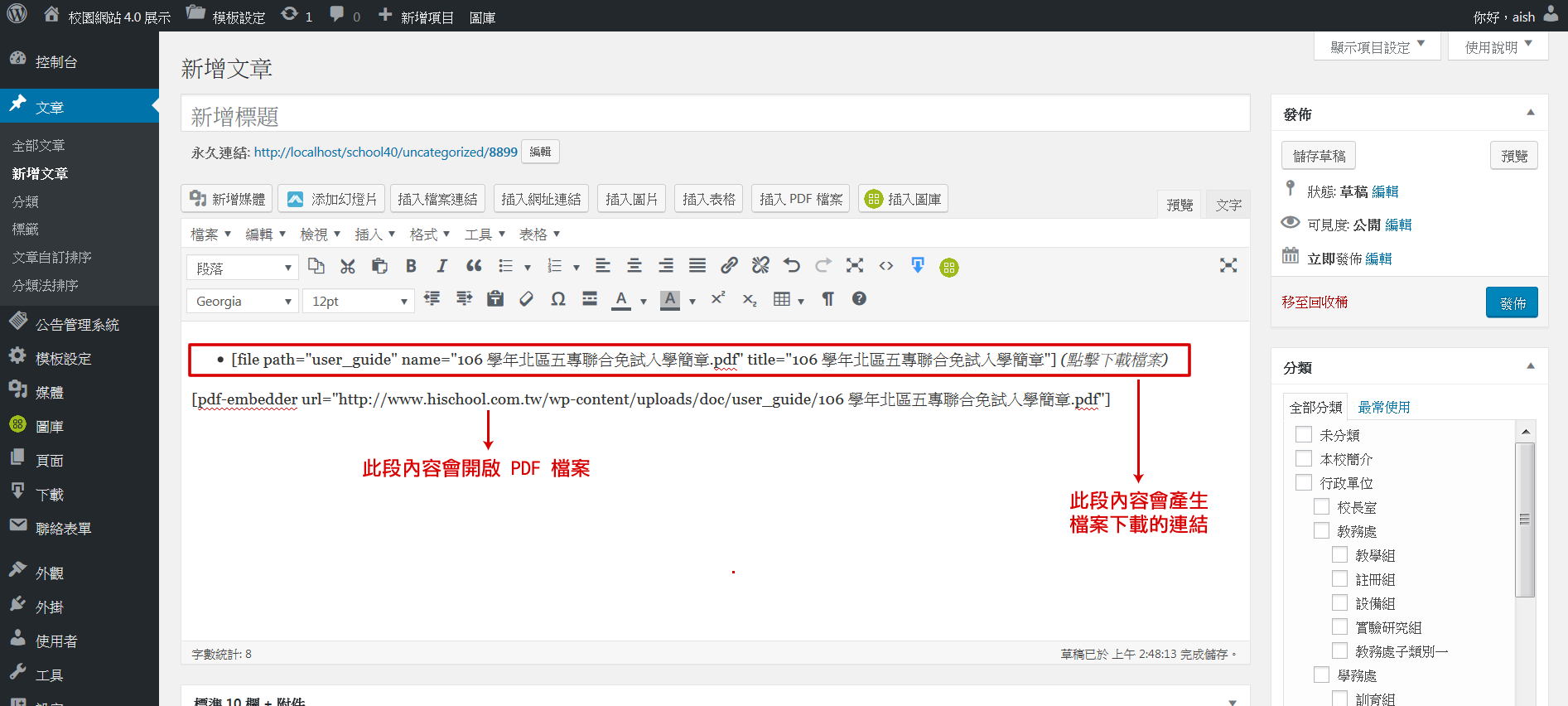Toggle distraction-free writing mode icon
The image size is (1568, 706).
1228,265
